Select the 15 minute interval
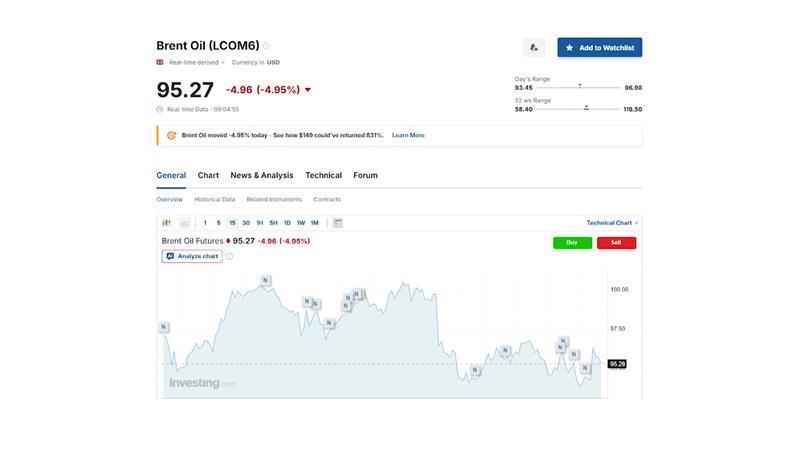800x450 pixels. coord(232,223)
